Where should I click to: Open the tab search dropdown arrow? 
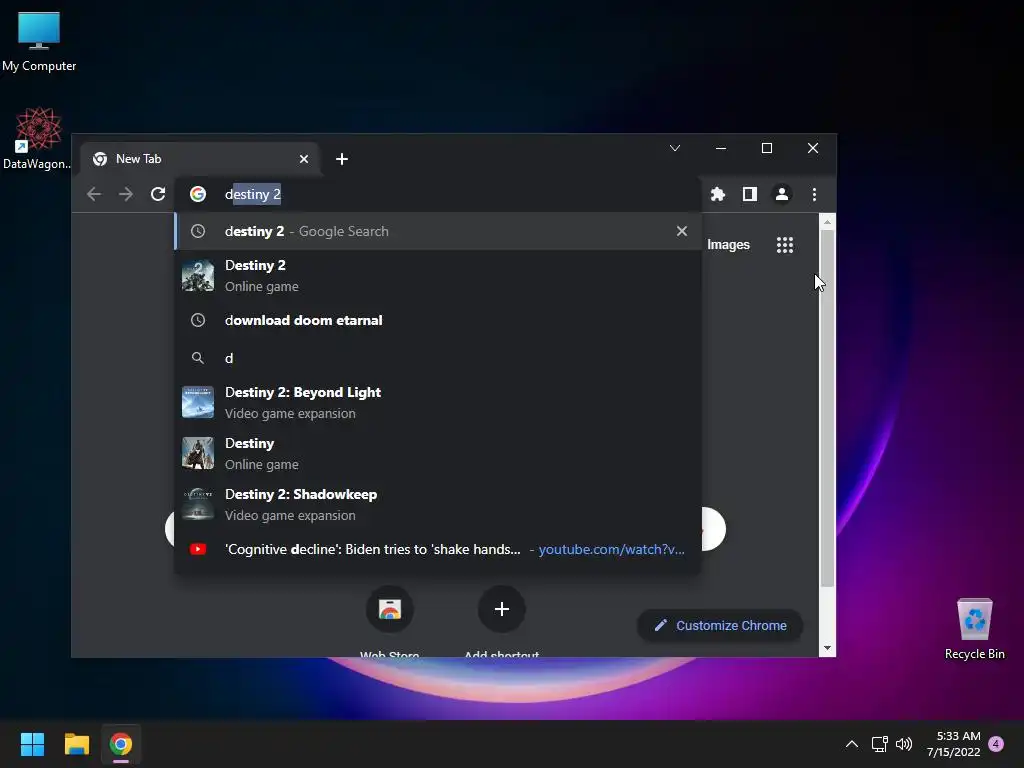[x=675, y=148]
